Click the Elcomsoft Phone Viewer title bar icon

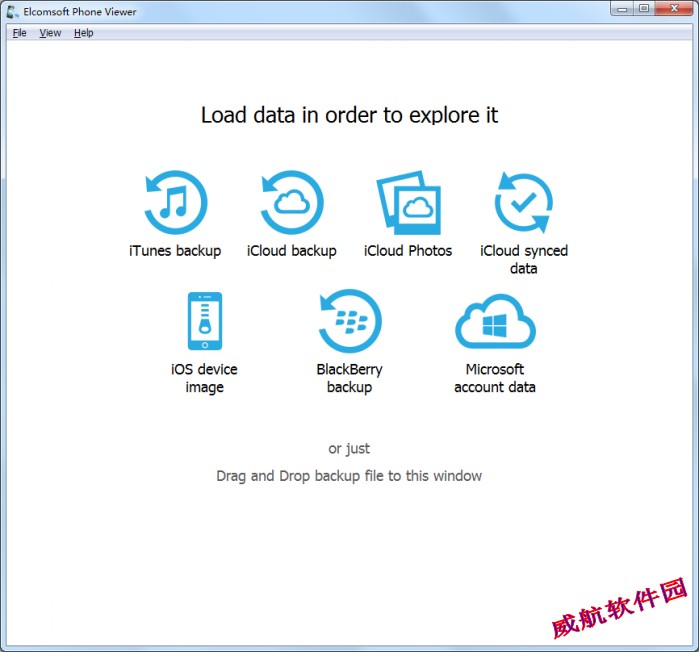[x=12, y=12]
